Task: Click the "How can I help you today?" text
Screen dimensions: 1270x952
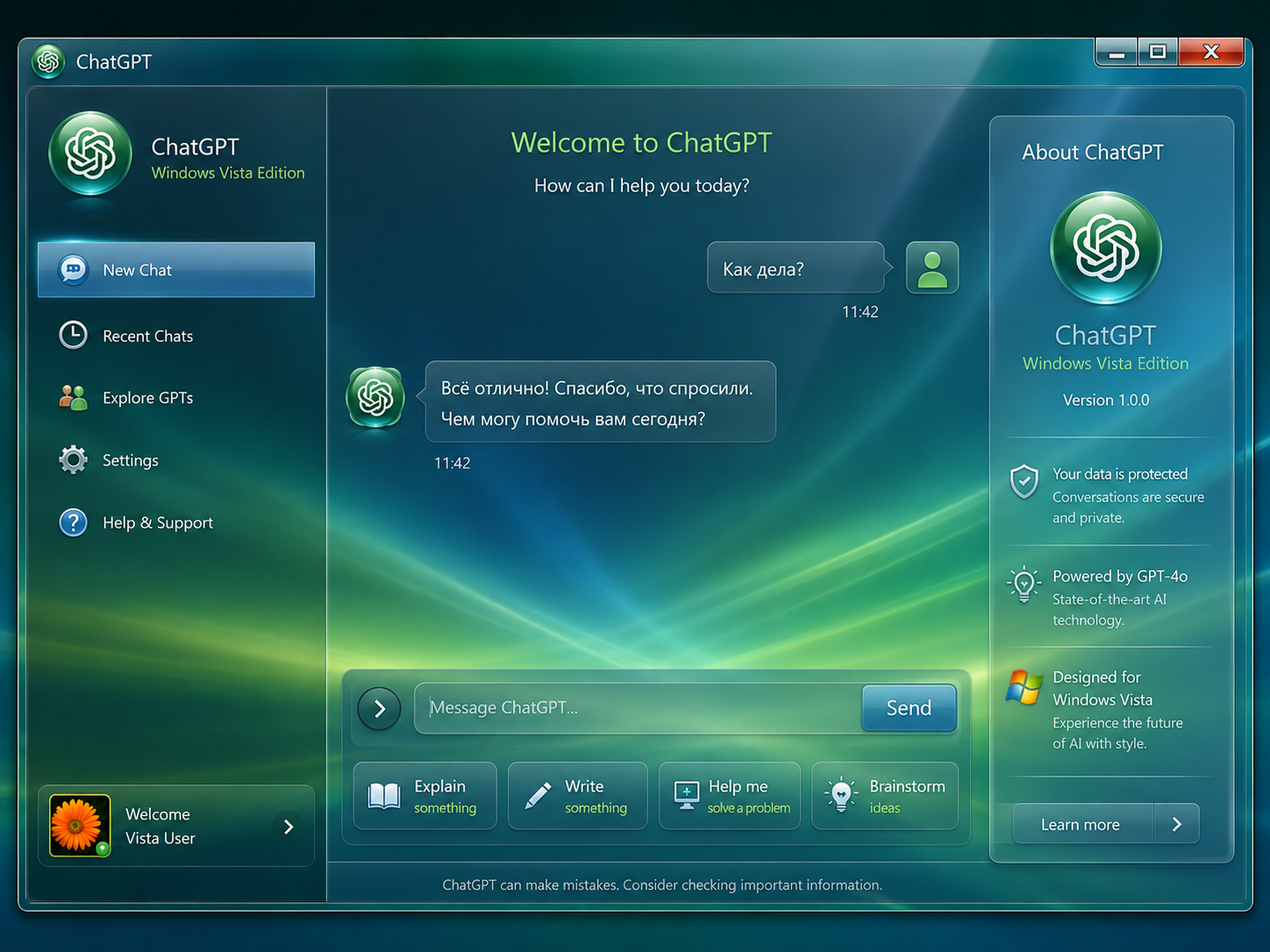Action: 642,186
